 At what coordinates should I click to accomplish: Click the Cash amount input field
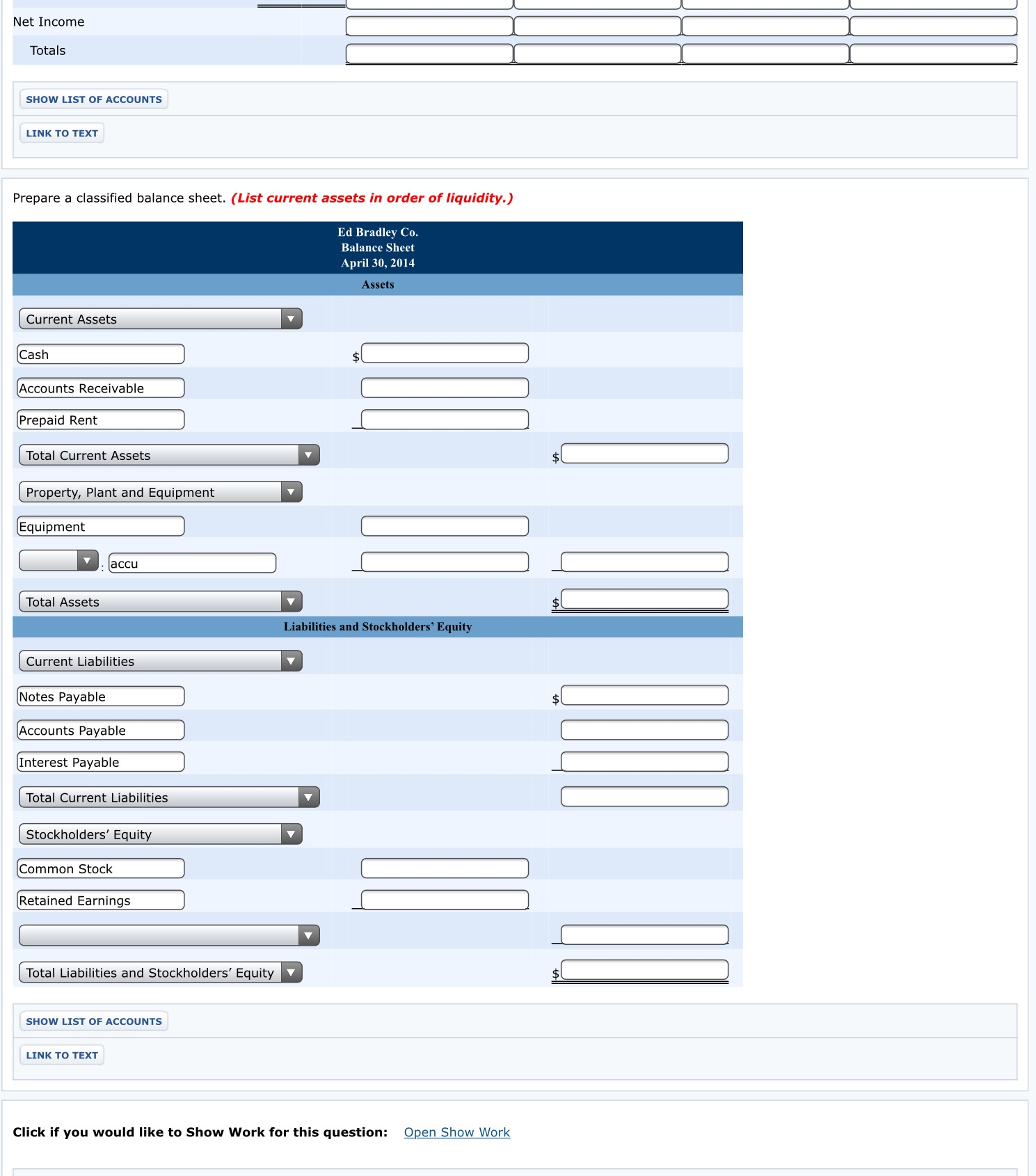[445, 353]
